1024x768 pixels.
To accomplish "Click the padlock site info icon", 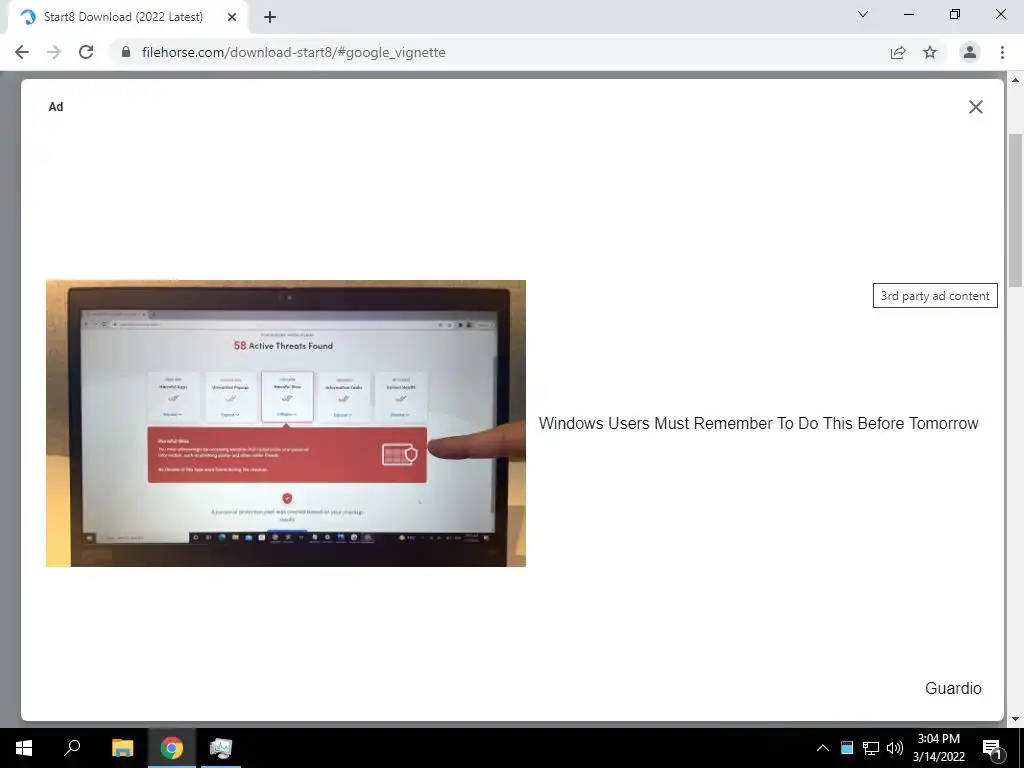I will click(126, 52).
